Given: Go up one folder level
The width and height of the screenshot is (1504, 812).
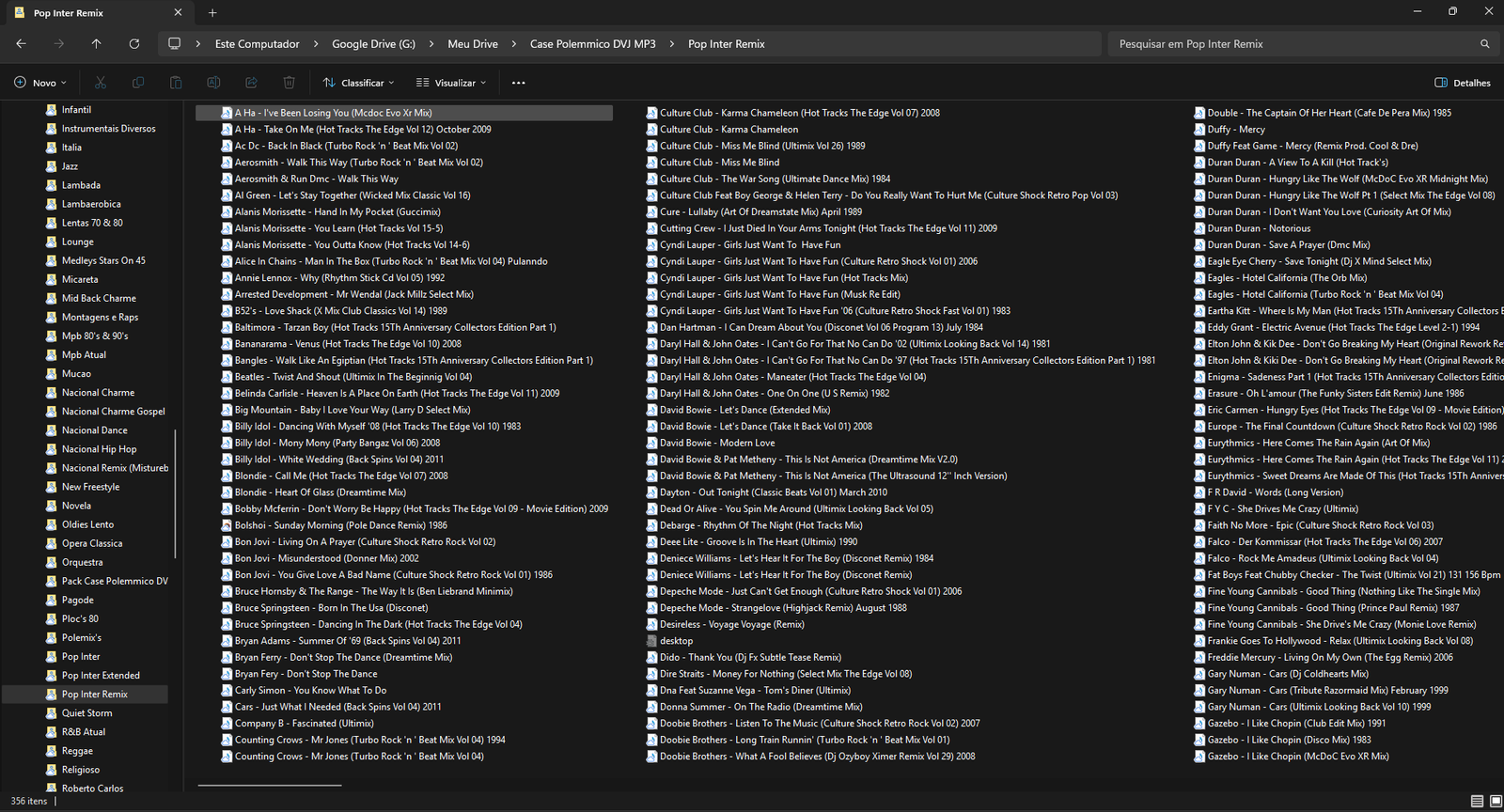Looking at the screenshot, I should [96, 44].
